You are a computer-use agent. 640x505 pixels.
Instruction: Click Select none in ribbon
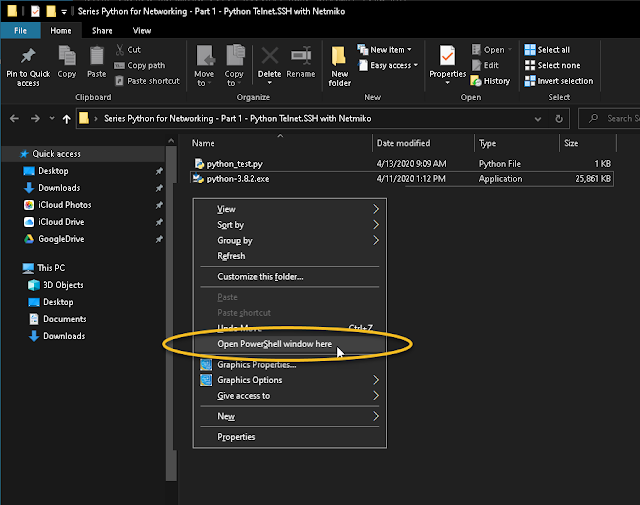click(x=552, y=65)
